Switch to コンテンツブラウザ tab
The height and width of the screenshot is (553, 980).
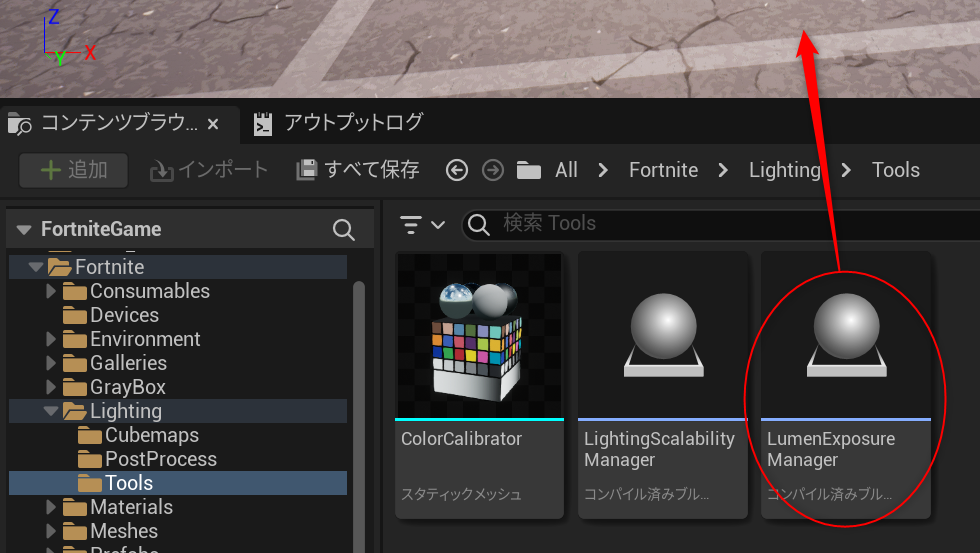119,123
